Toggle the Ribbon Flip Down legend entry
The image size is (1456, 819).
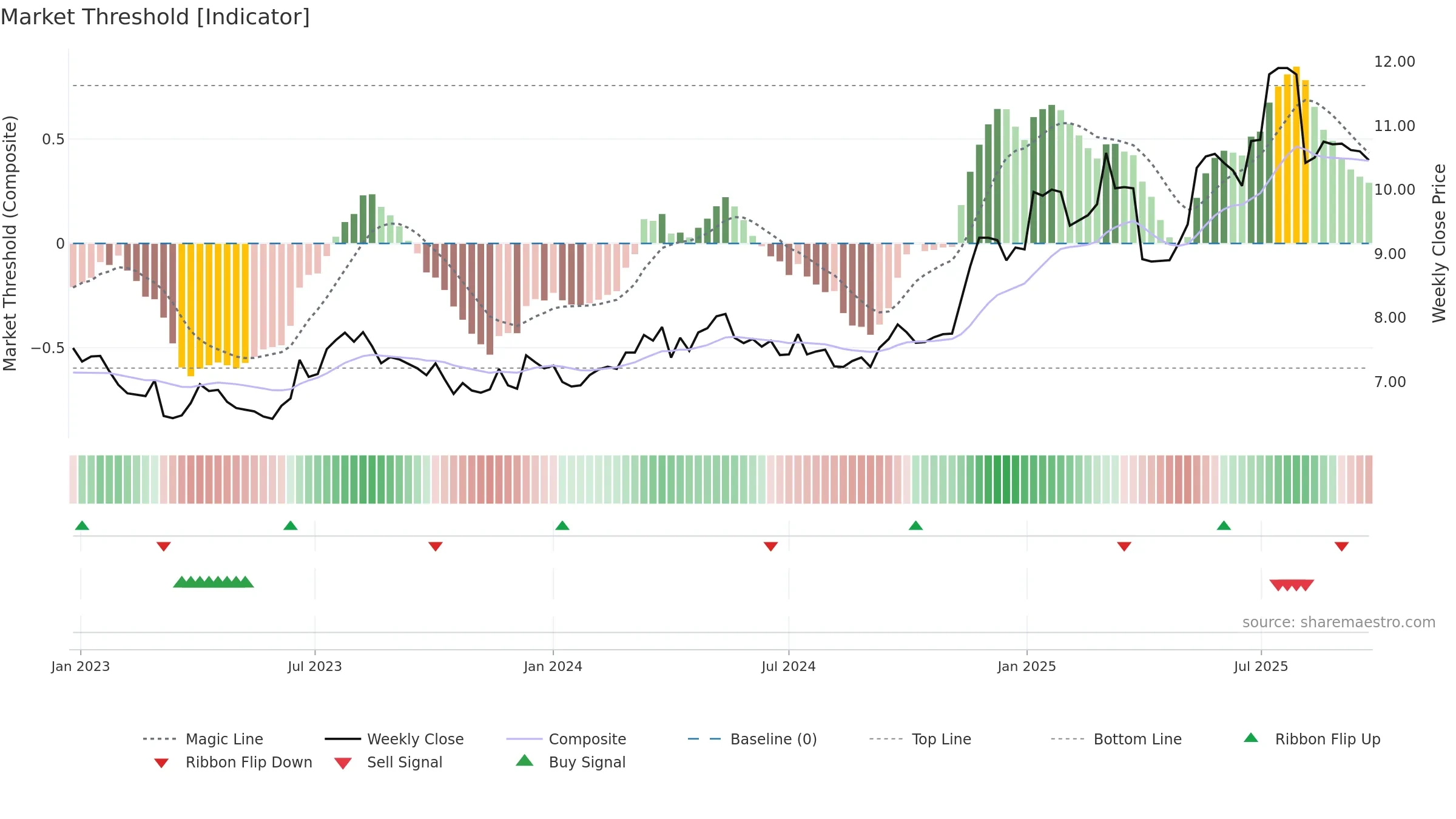[232, 762]
